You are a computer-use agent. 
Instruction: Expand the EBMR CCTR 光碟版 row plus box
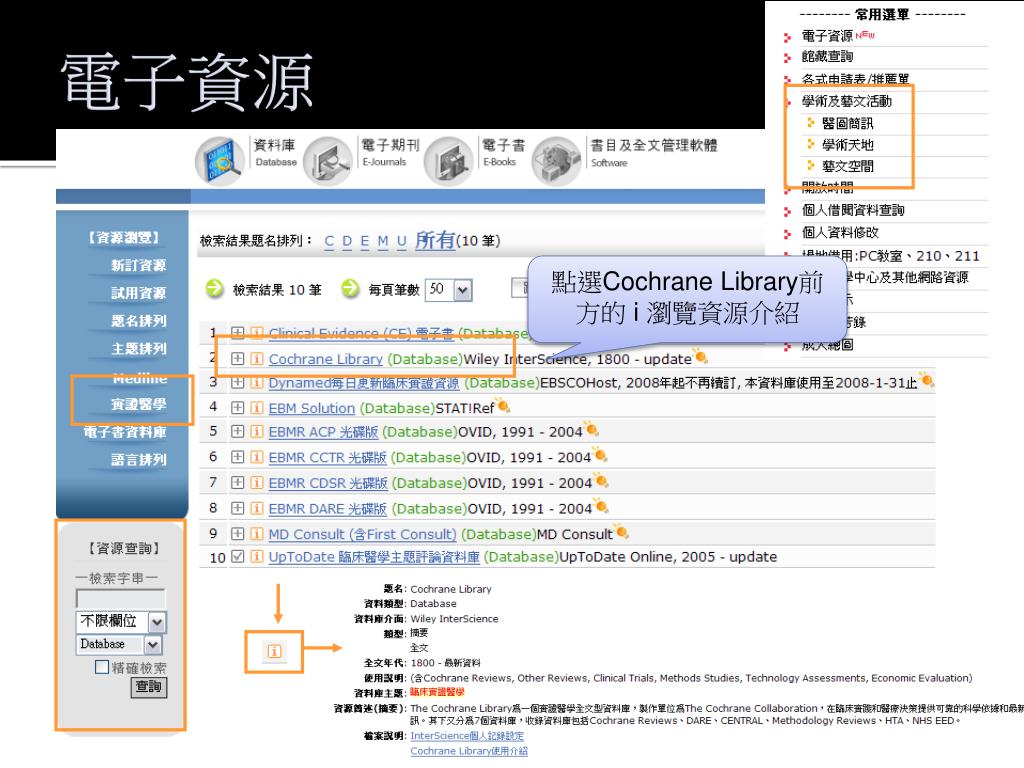[238, 457]
